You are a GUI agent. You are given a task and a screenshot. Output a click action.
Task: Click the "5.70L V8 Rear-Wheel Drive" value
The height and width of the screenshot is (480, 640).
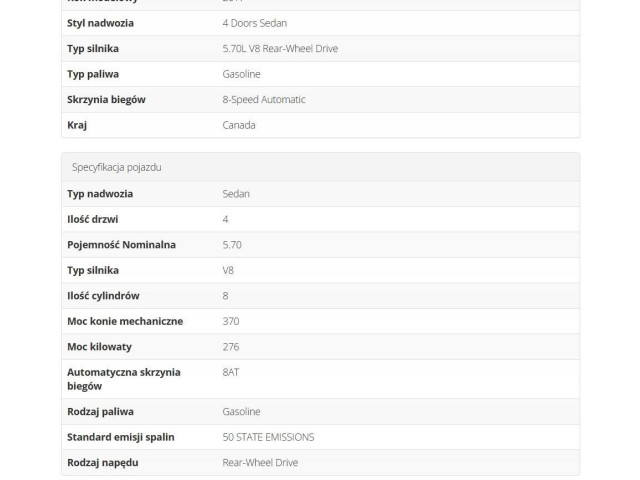(x=280, y=48)
